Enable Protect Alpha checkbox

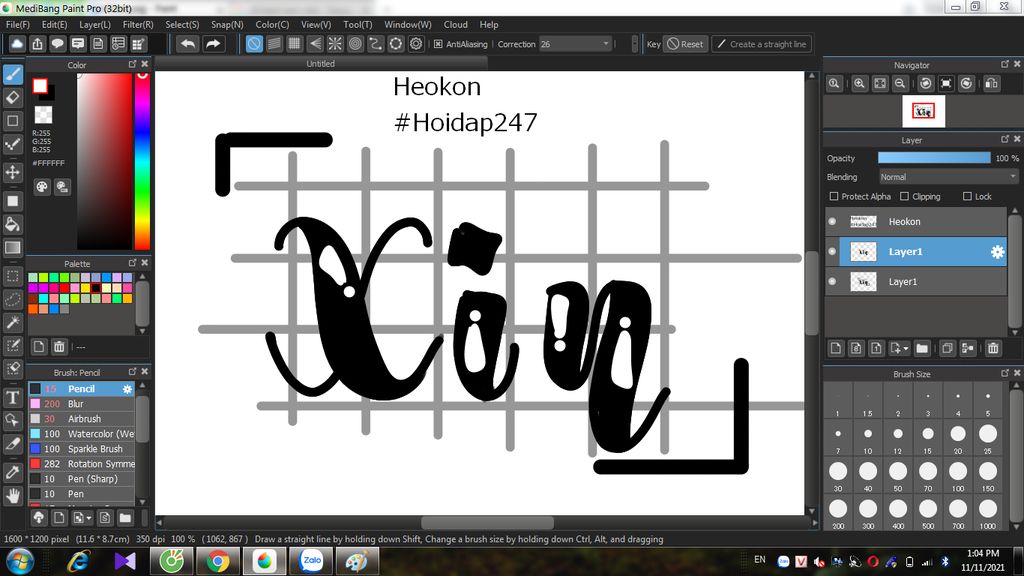tap(834, 196)
